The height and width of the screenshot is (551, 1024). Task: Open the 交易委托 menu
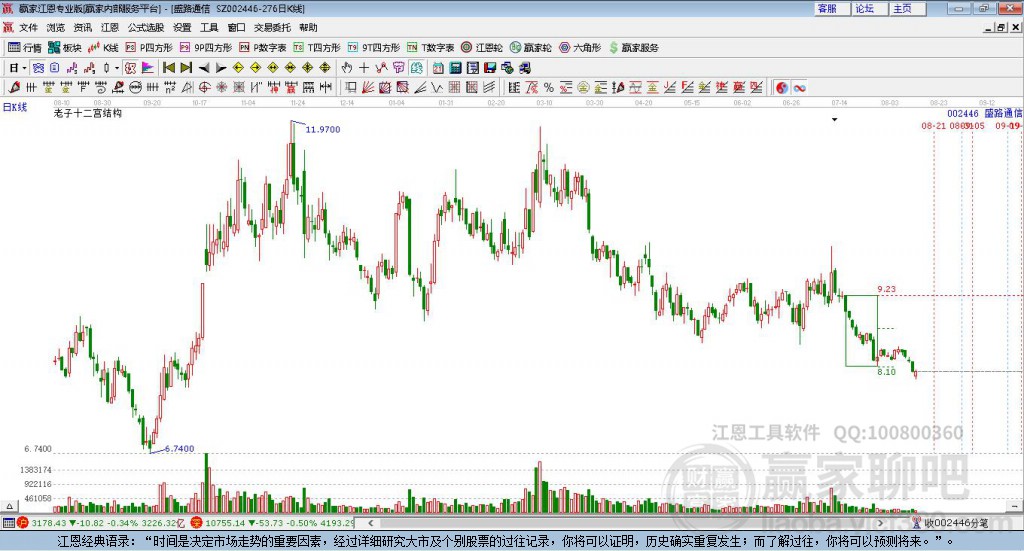click(272, 27)
